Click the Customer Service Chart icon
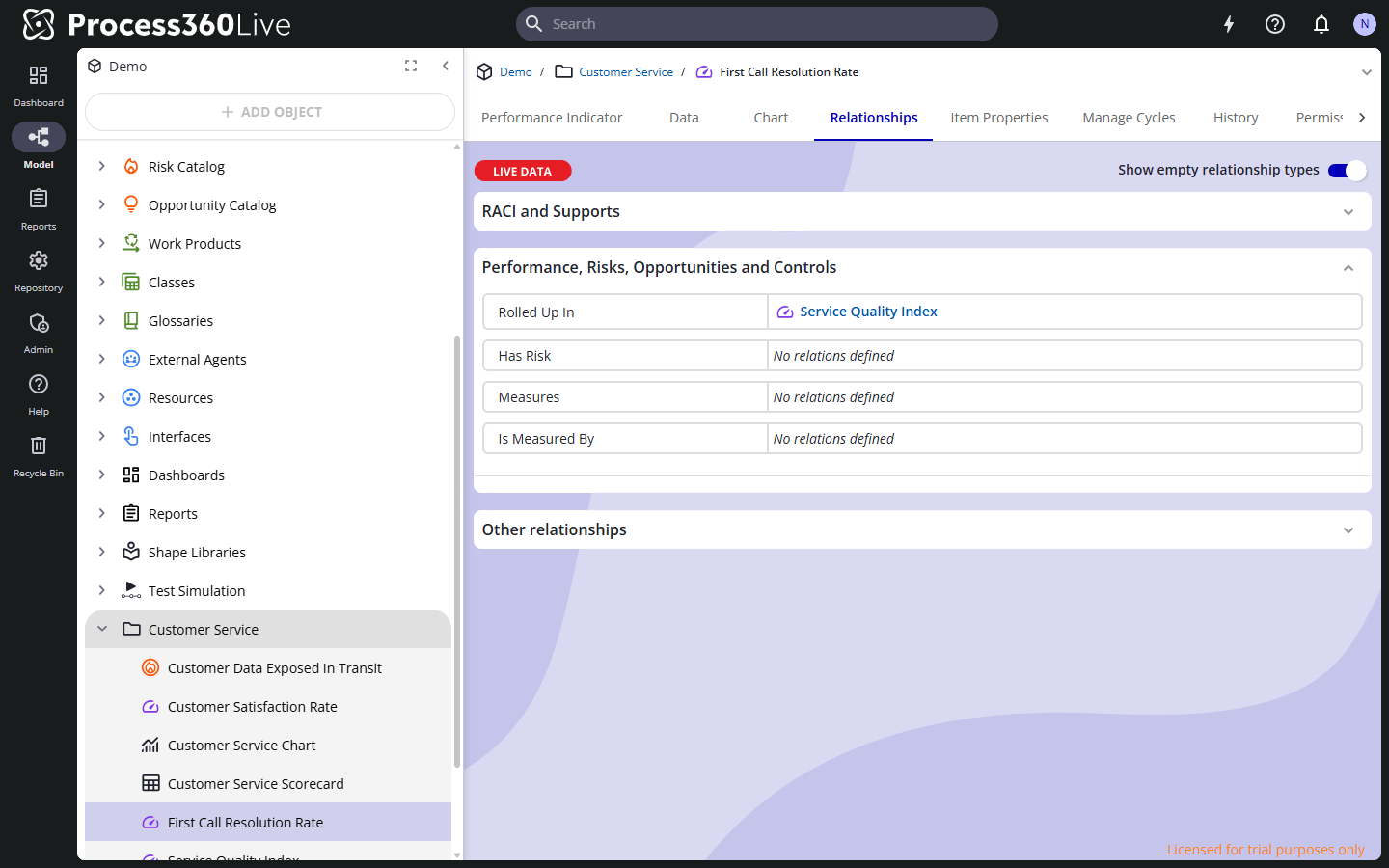The height and width of the screenshot is (868, 1389). pos(150,745)
